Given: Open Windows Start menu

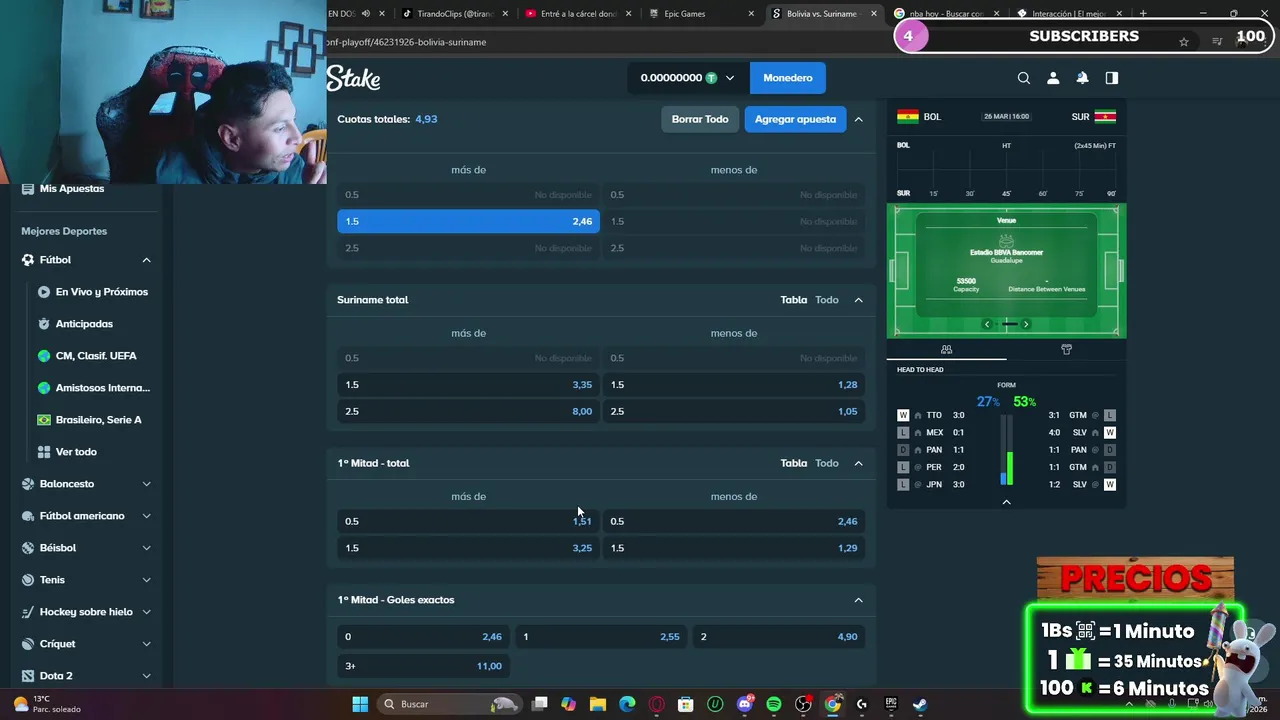Looking at the screenshot, I should point(360,704).
